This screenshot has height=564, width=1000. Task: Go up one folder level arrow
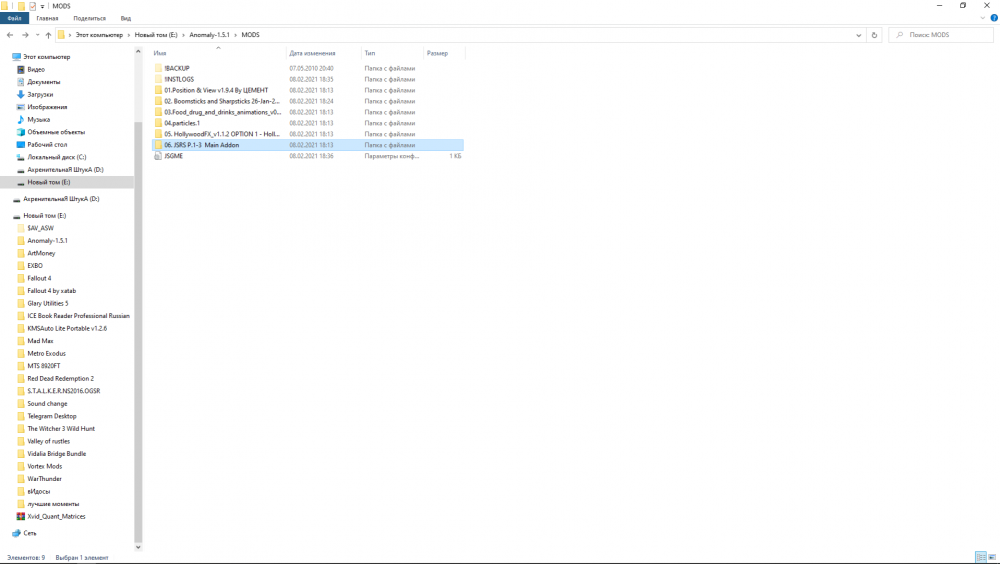coord(48,35)
